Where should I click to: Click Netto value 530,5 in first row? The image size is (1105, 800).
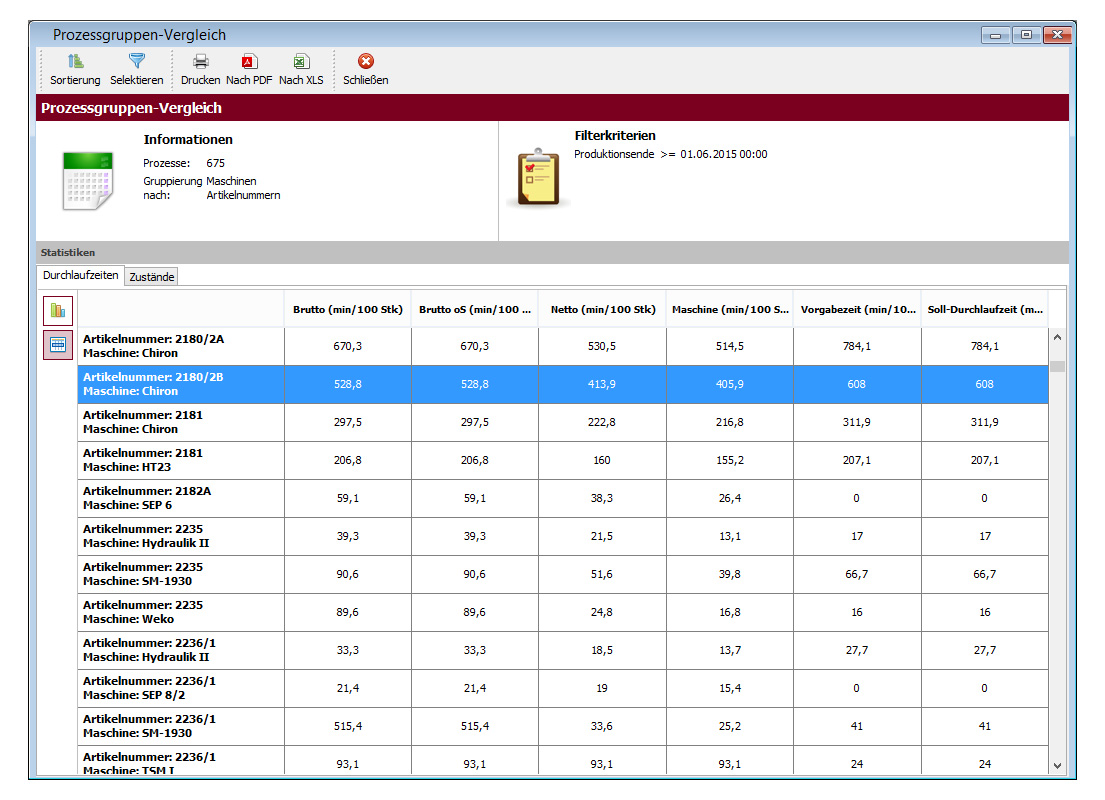pyautogui.click(x=602, y=346)
